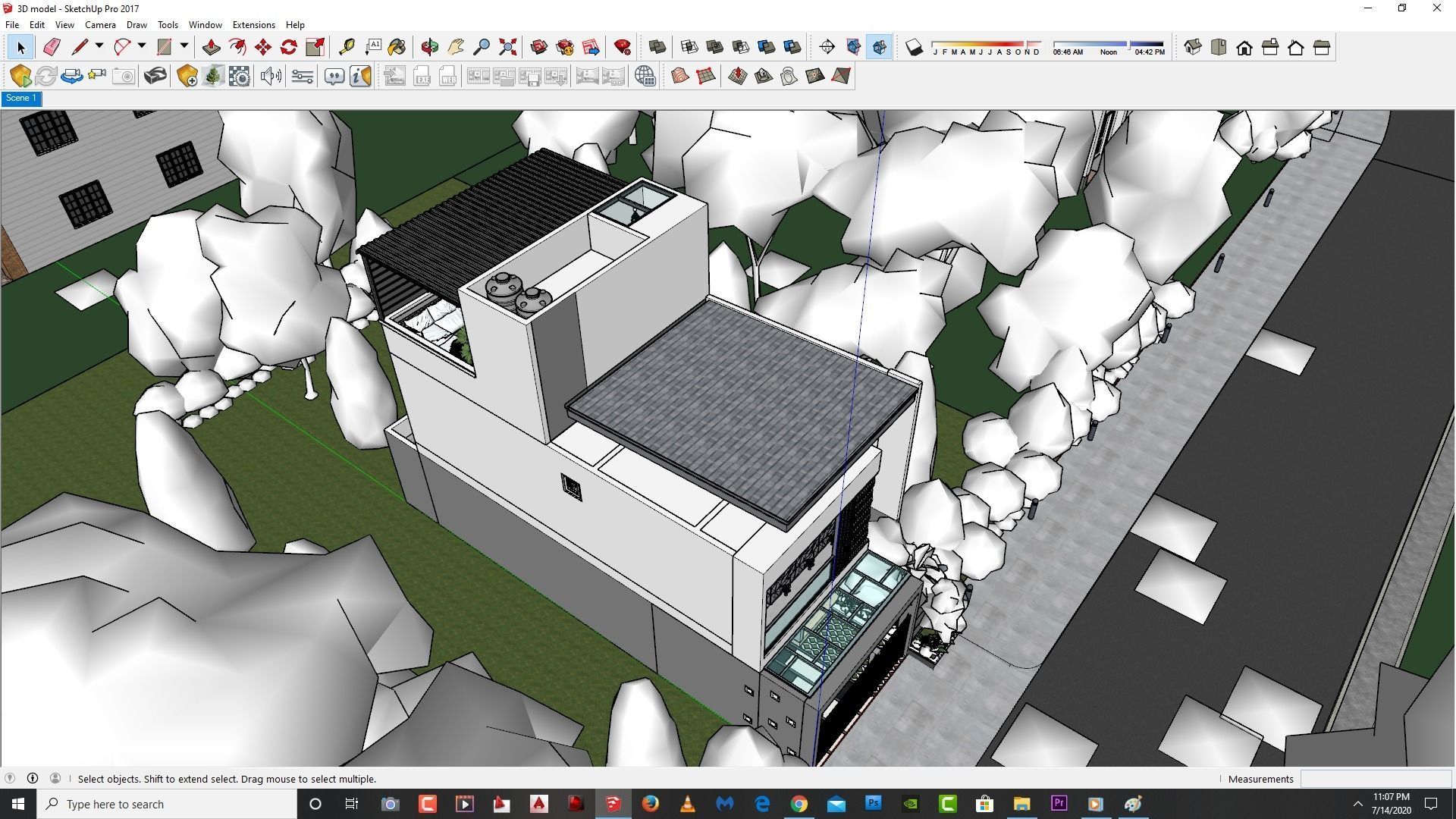Toggle Display Section Planes
Screen dimensions: 1456x819
pos(853,48)
